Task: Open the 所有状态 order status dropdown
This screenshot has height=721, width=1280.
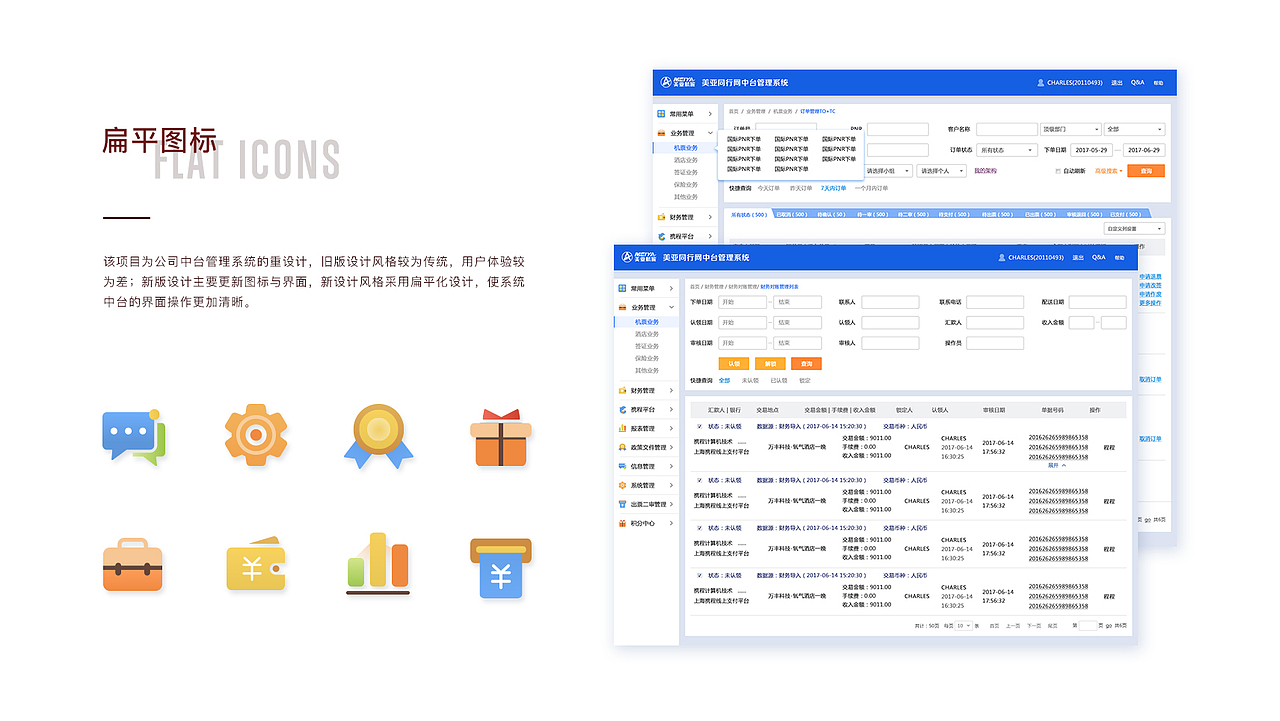Action: pos(1008,150)
